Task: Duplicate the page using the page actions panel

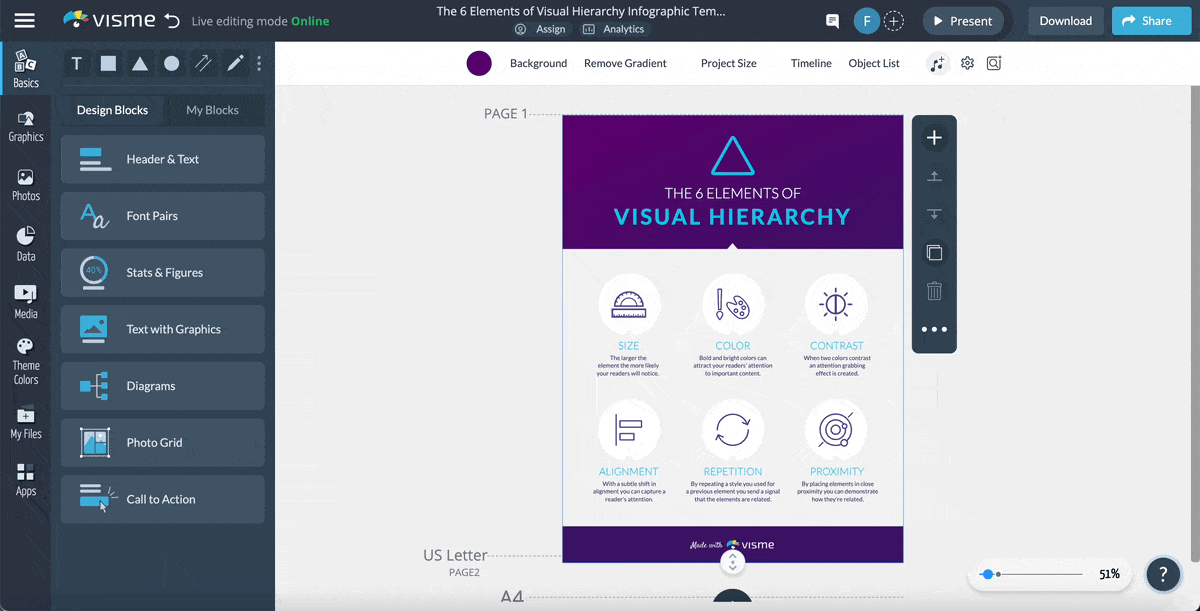Action: click(x=933, y=252)
